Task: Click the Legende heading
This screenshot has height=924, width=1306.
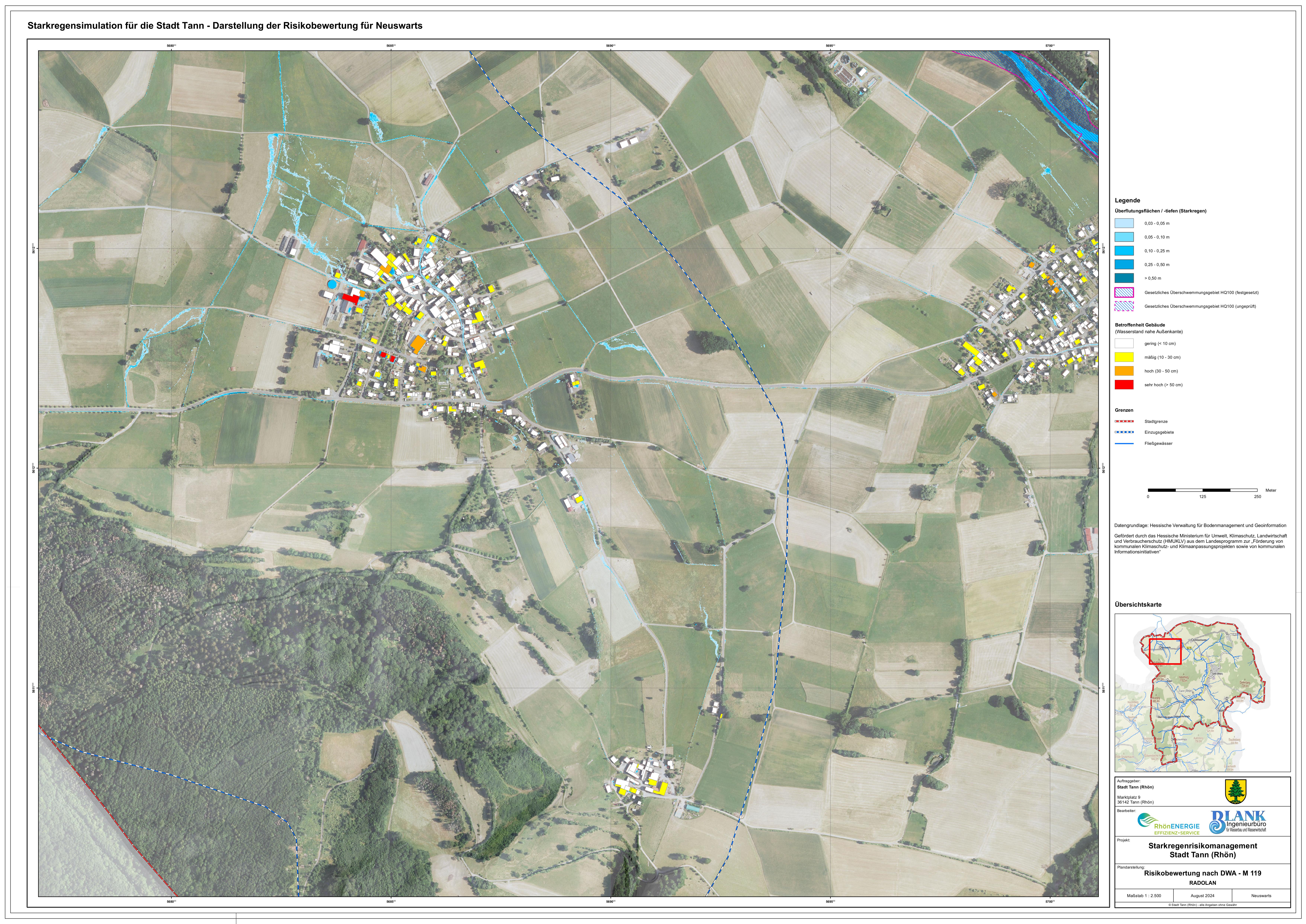Action: click(x=1127, y=200)
